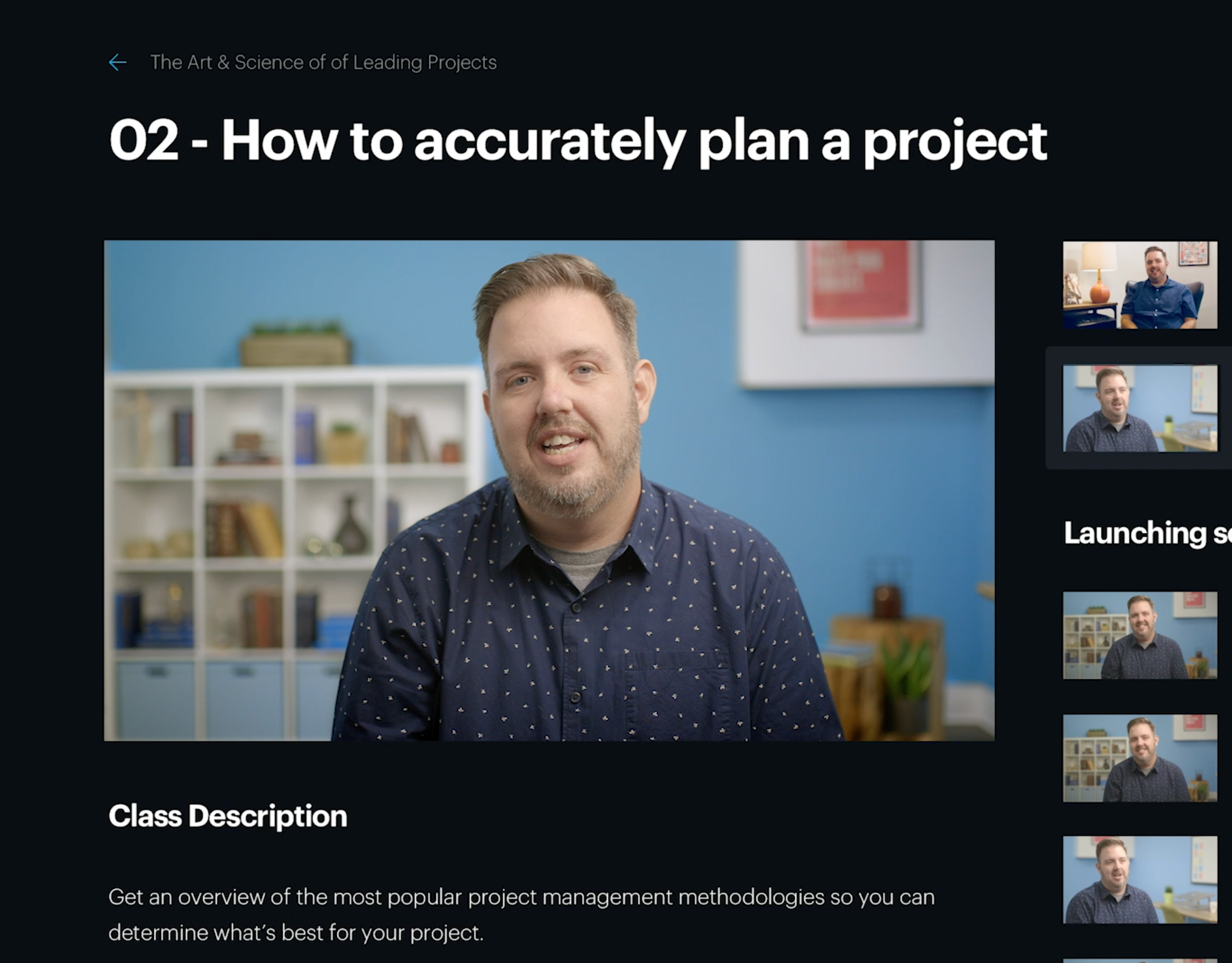Screen dimensions: 1232x963
Task: Open second bookshelf thumbnail under Launching heading
Action: 1140,758
